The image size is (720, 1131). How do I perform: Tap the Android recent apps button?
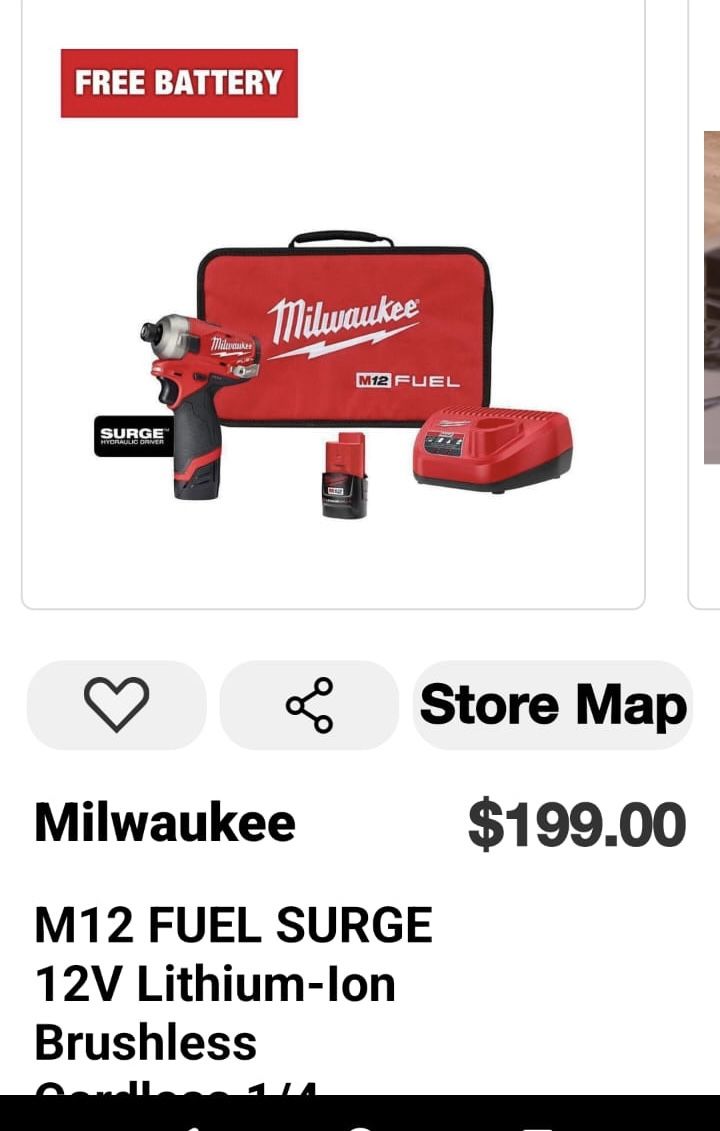click(x=535, y=1126)
